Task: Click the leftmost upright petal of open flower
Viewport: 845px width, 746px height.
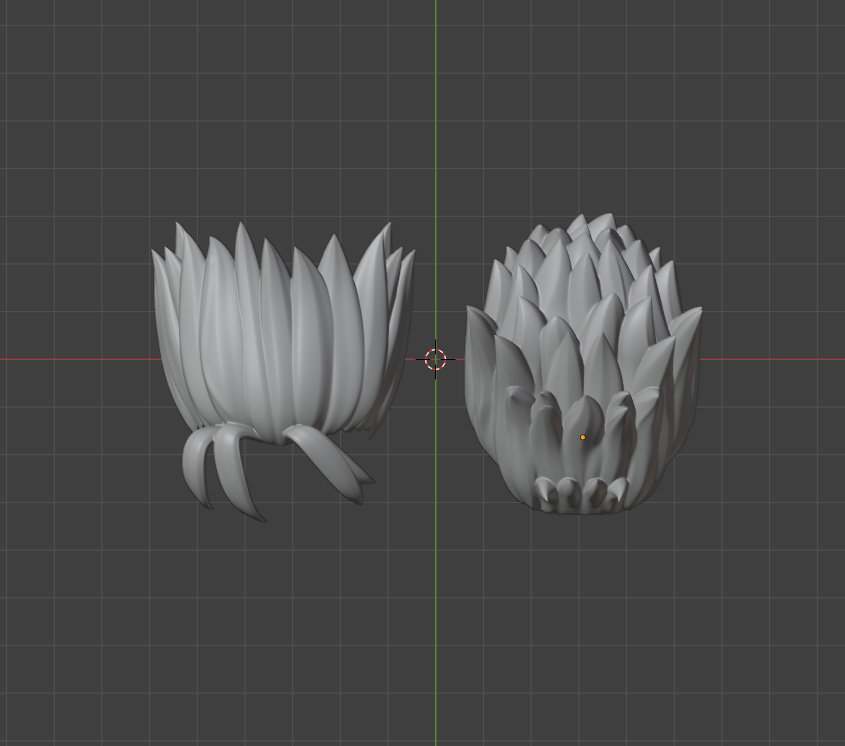Action: click(165, 320)
